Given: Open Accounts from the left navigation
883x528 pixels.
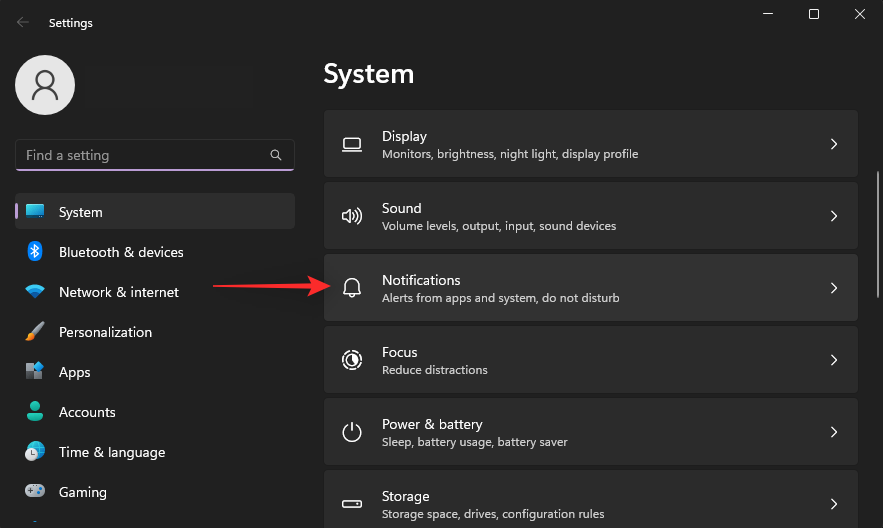Looking at the screenshot, I should coord(87,412).
